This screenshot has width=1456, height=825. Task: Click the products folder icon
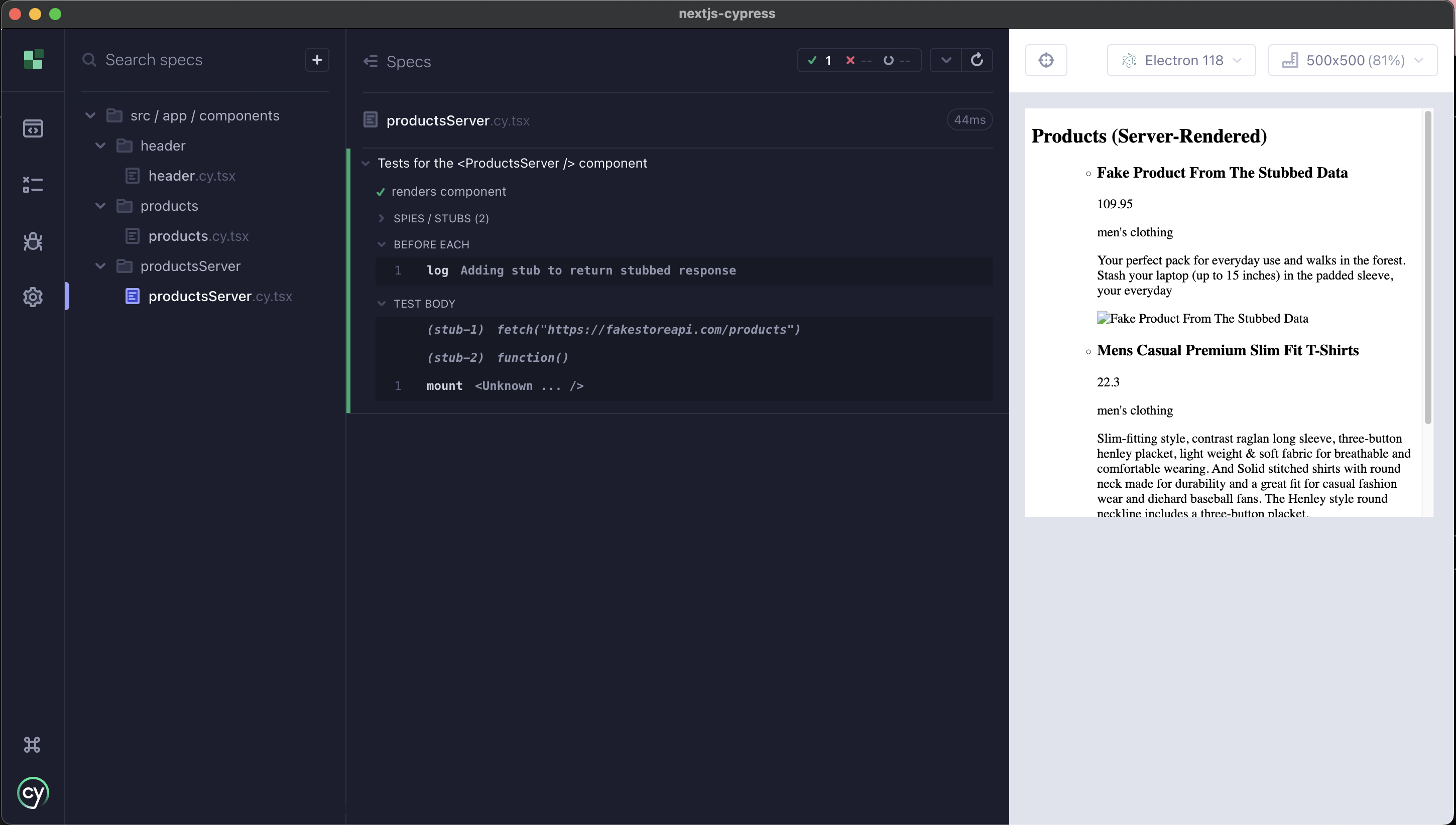pos(124,206)
